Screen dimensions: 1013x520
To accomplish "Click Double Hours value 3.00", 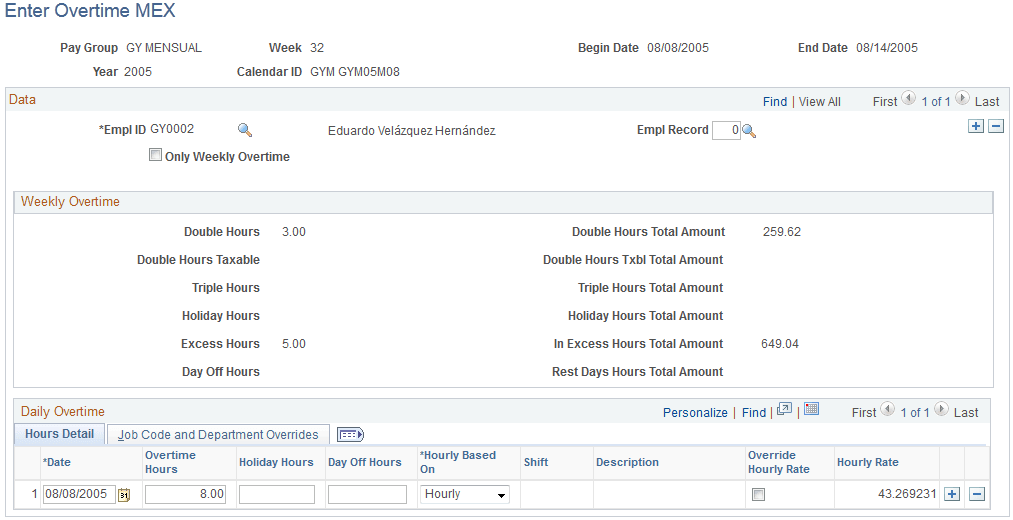I will 294,232.
